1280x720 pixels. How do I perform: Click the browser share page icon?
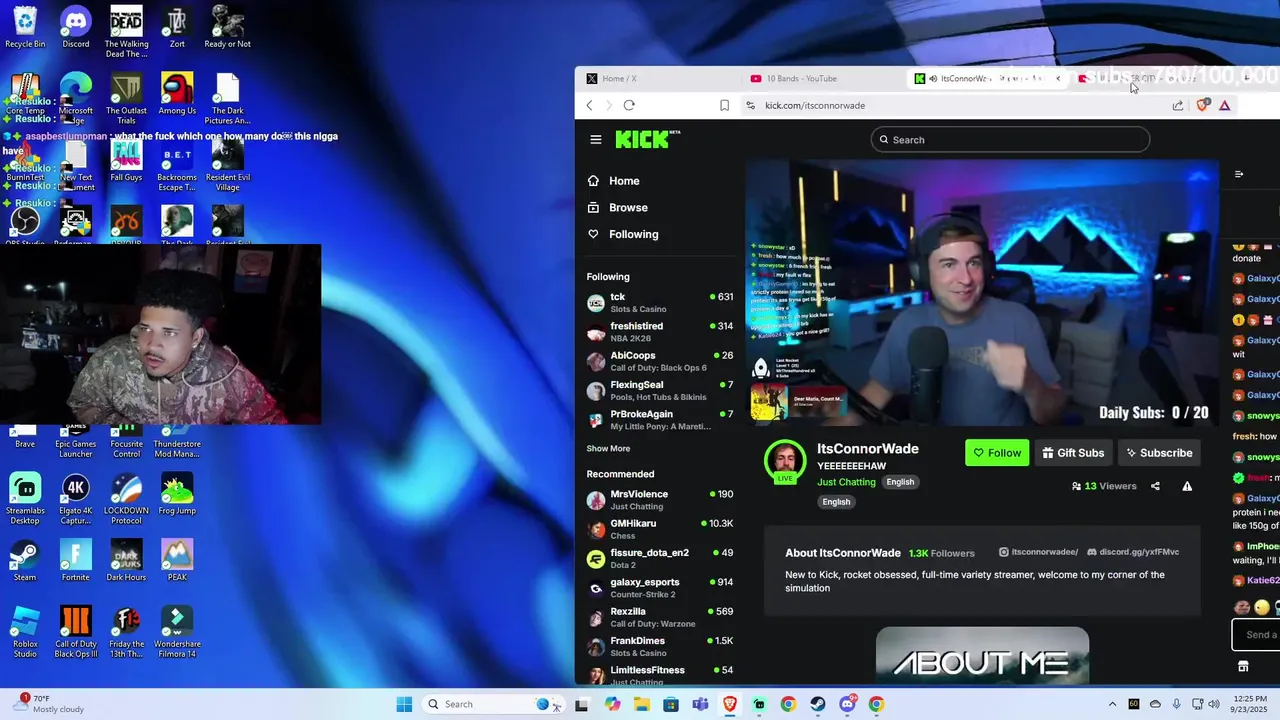pos(1178,105)
